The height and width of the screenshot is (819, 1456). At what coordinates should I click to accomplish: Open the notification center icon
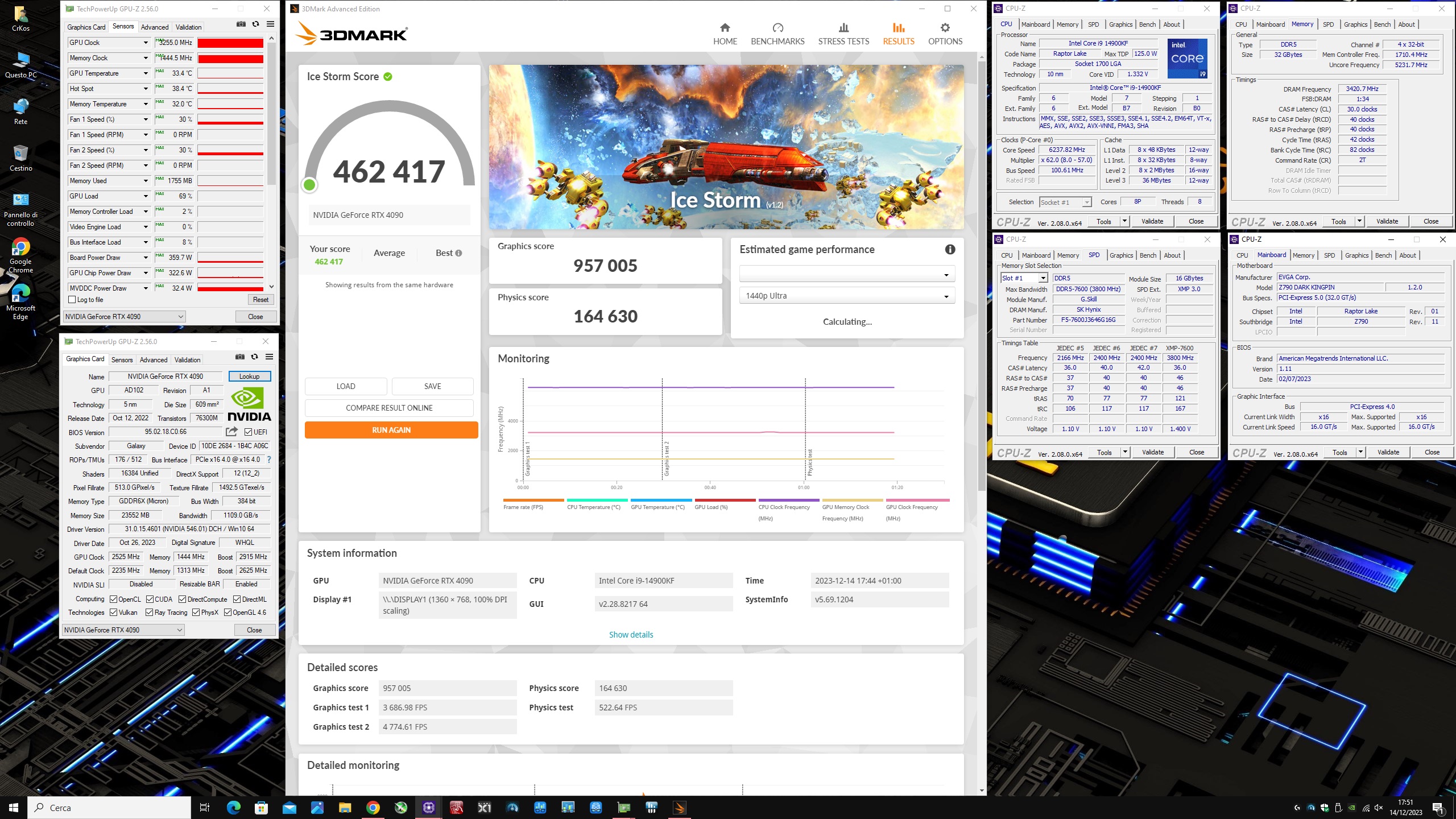1438,808
